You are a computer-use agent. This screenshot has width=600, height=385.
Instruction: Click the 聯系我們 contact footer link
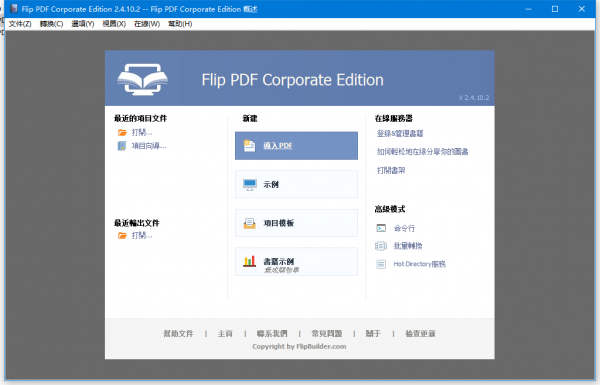272,334
